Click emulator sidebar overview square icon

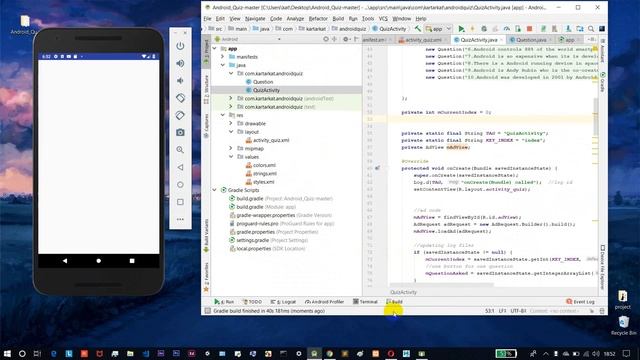coord(180,202)
